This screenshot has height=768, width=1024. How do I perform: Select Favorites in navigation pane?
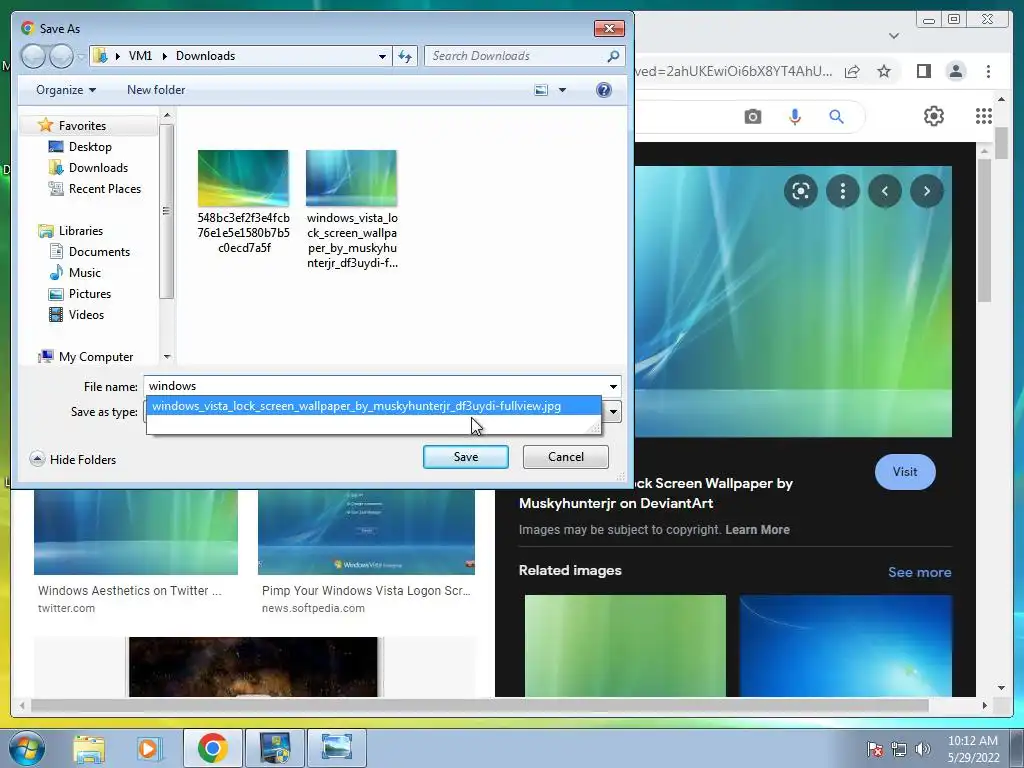[82, 125]
